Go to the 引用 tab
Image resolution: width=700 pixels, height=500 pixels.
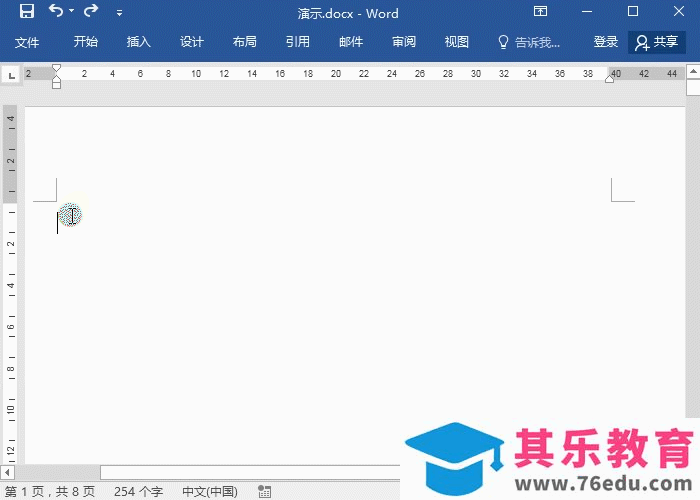pos(298,42)
